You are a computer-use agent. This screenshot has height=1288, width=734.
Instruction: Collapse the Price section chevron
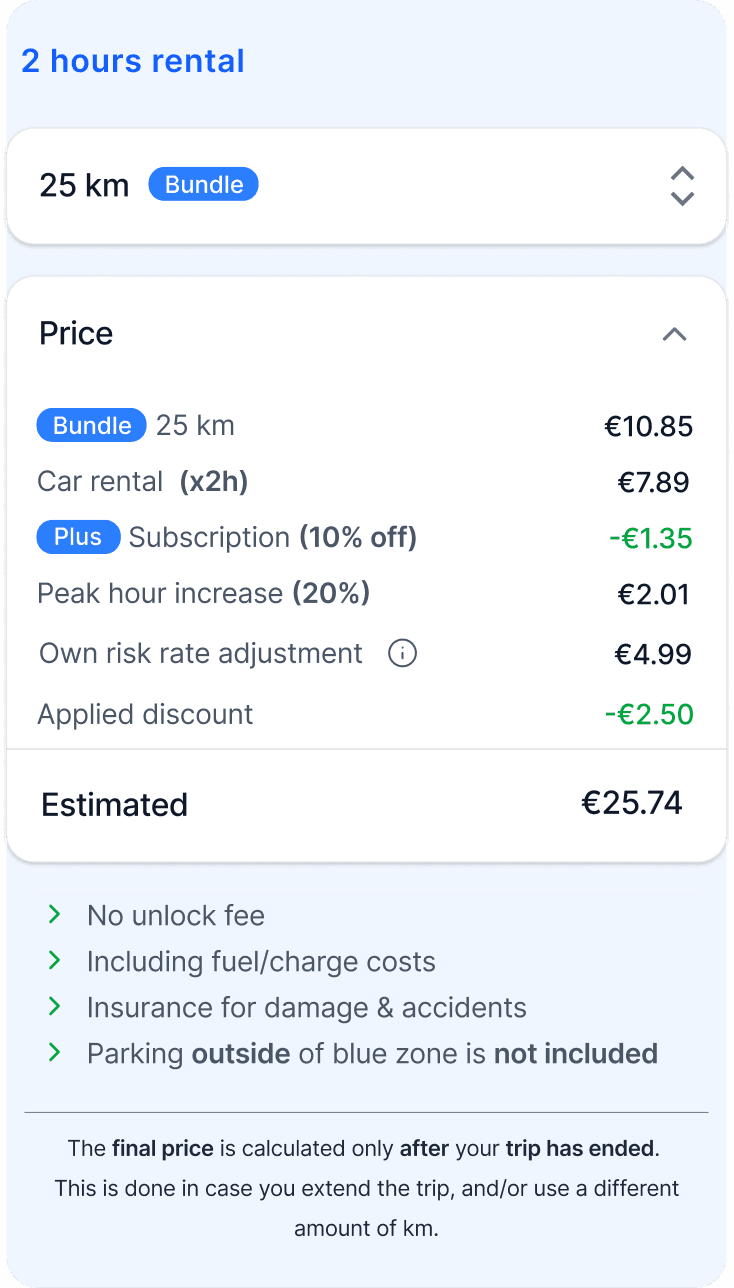(675, 334)
